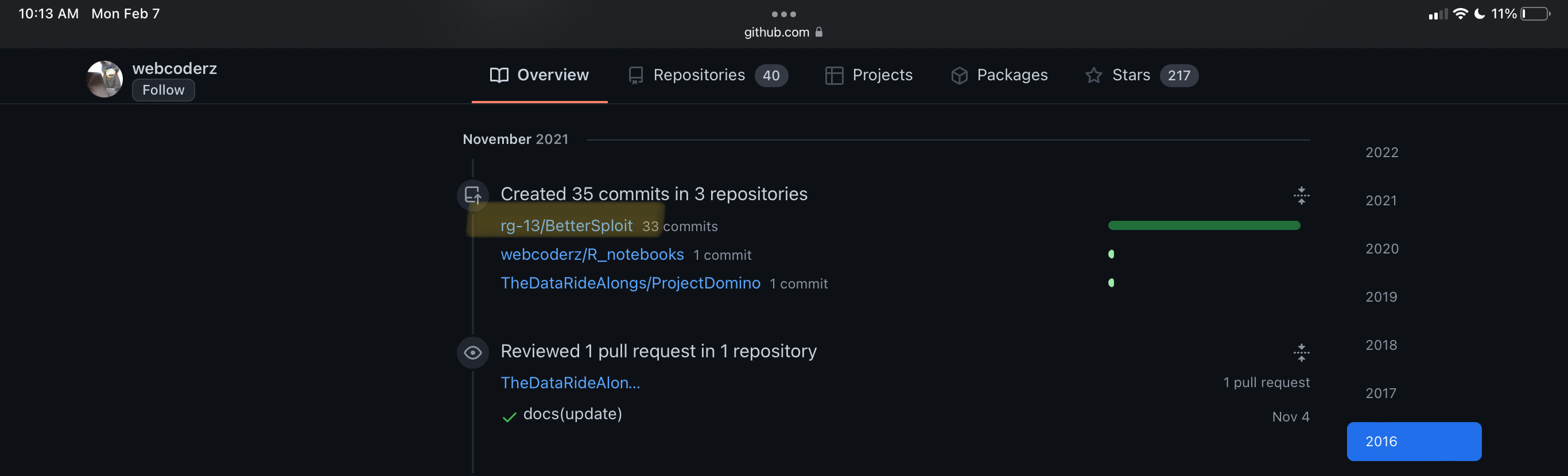Screen dimensions: 1568x476
Task: Click 'Reviewed 1 pull request in 1 repository' heading
Action: tap(659, 352)
